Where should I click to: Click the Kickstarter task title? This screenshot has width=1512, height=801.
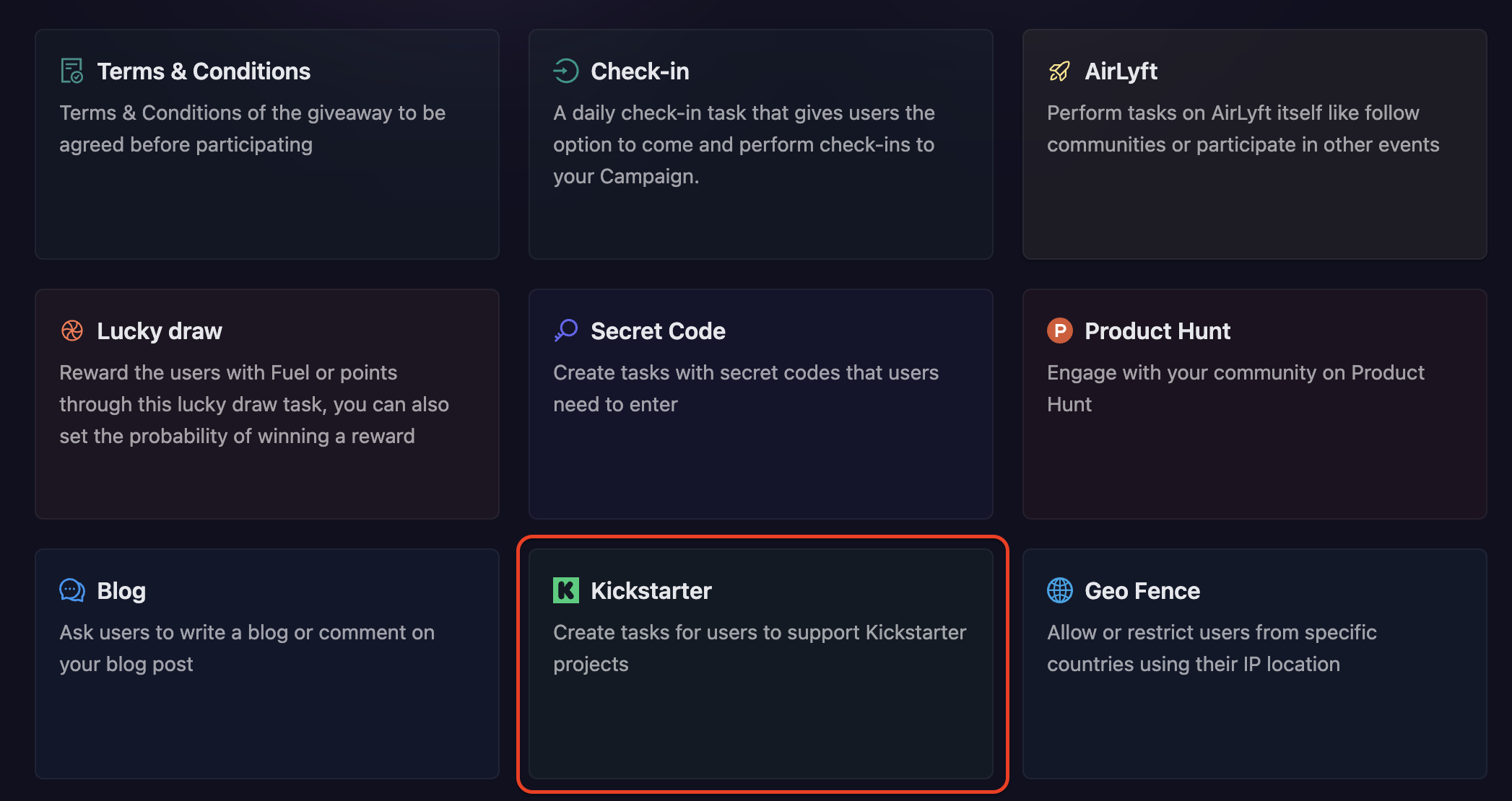(651, 591)
